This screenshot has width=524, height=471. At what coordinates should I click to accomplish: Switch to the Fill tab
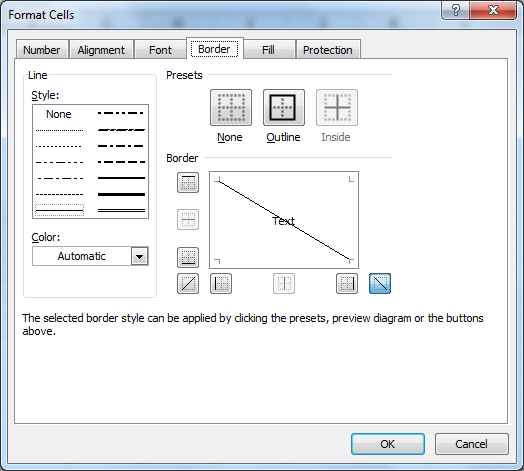(268, 50)
